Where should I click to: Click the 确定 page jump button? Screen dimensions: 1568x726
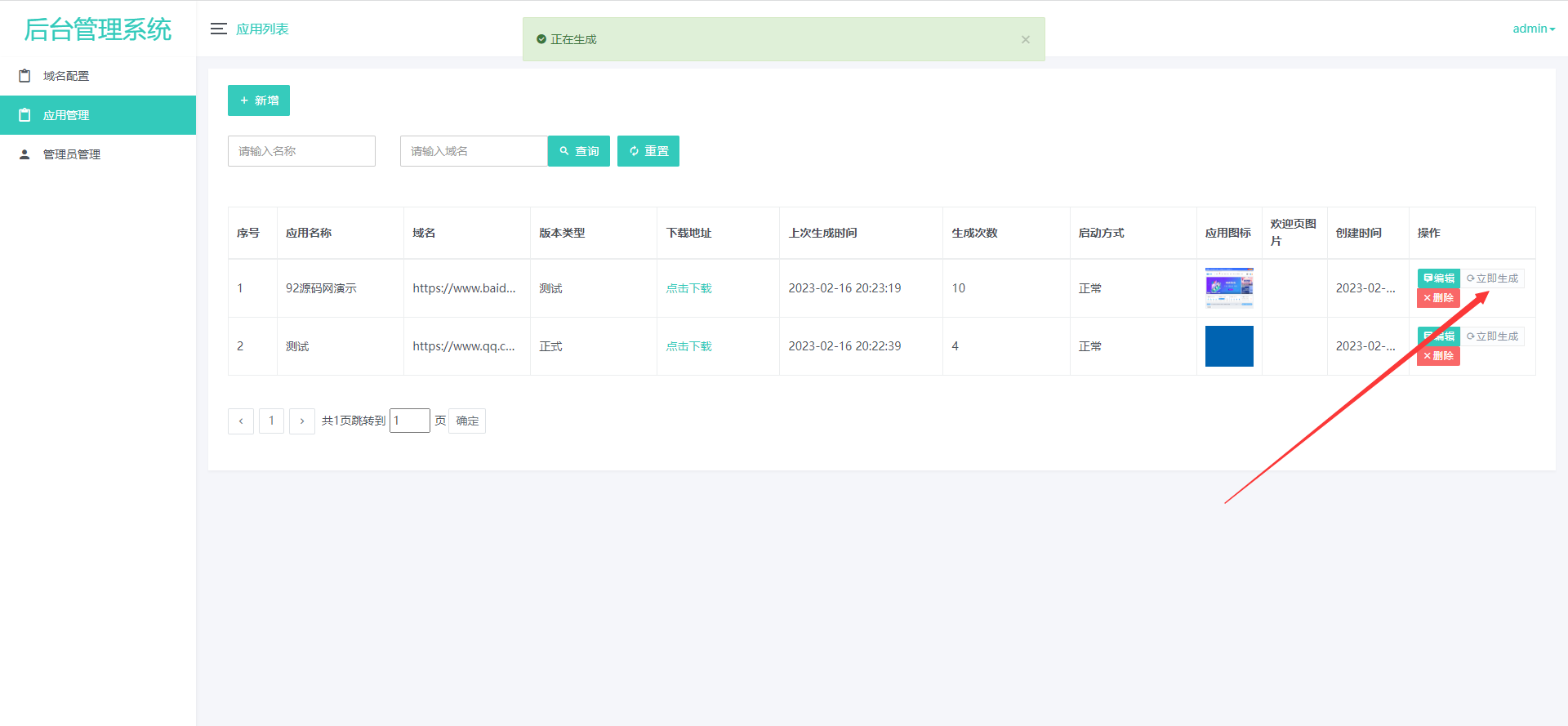[467, 421]
